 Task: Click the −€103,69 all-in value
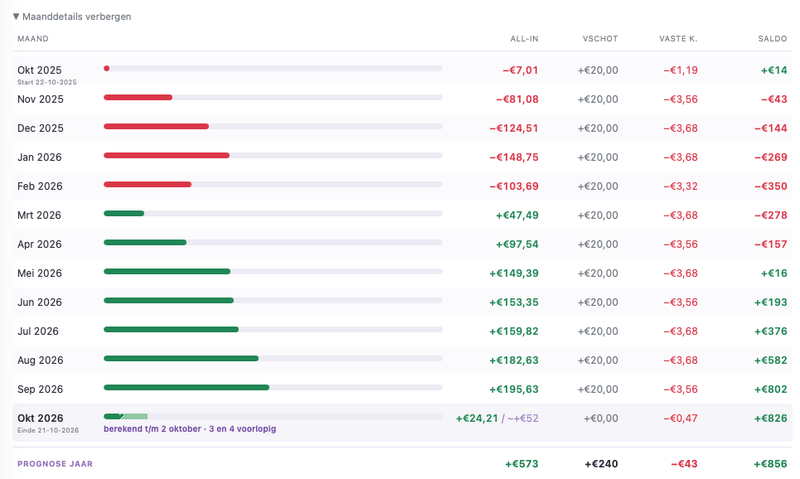[514, 187]
